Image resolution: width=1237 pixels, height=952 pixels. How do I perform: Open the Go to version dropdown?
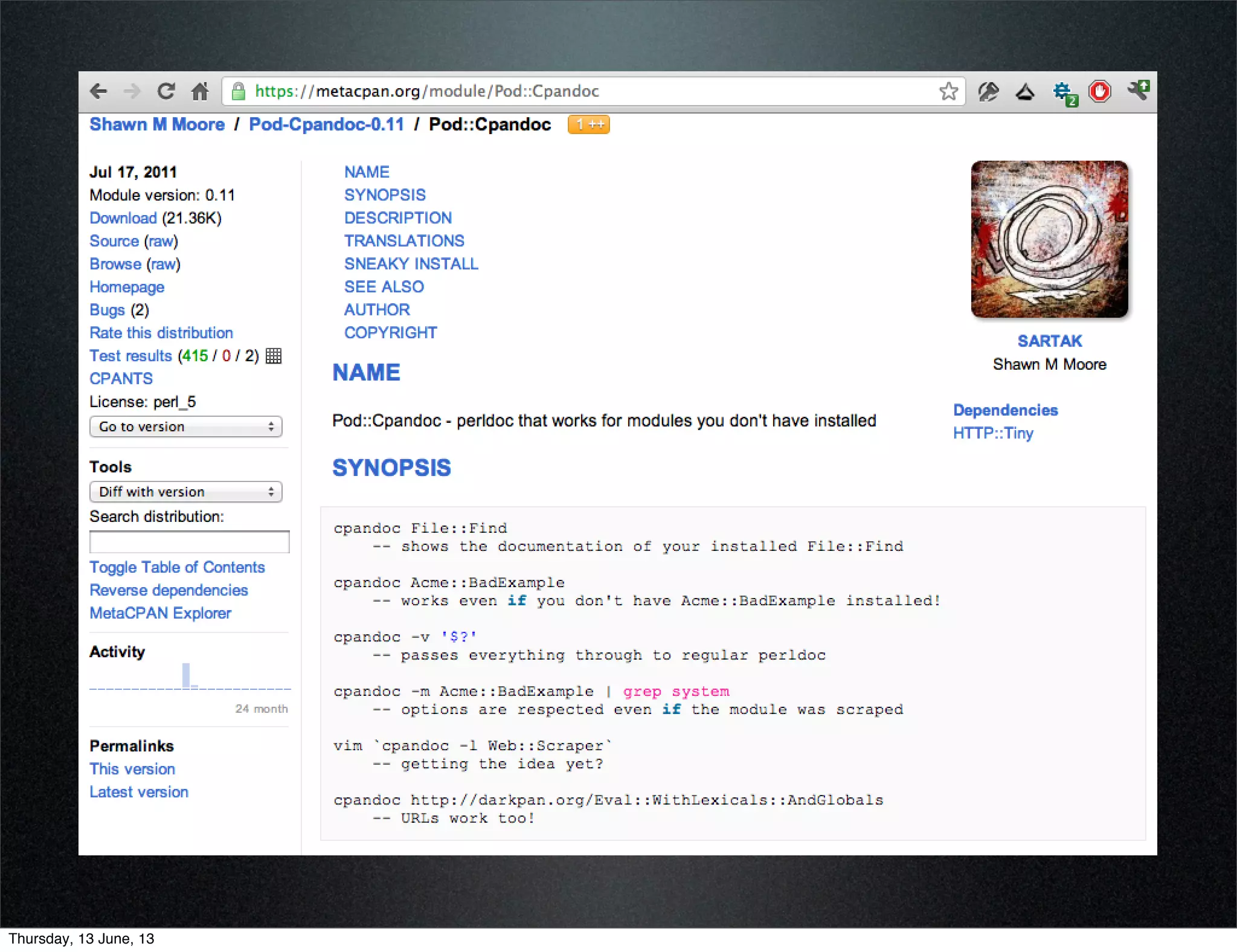coord(185,426)
